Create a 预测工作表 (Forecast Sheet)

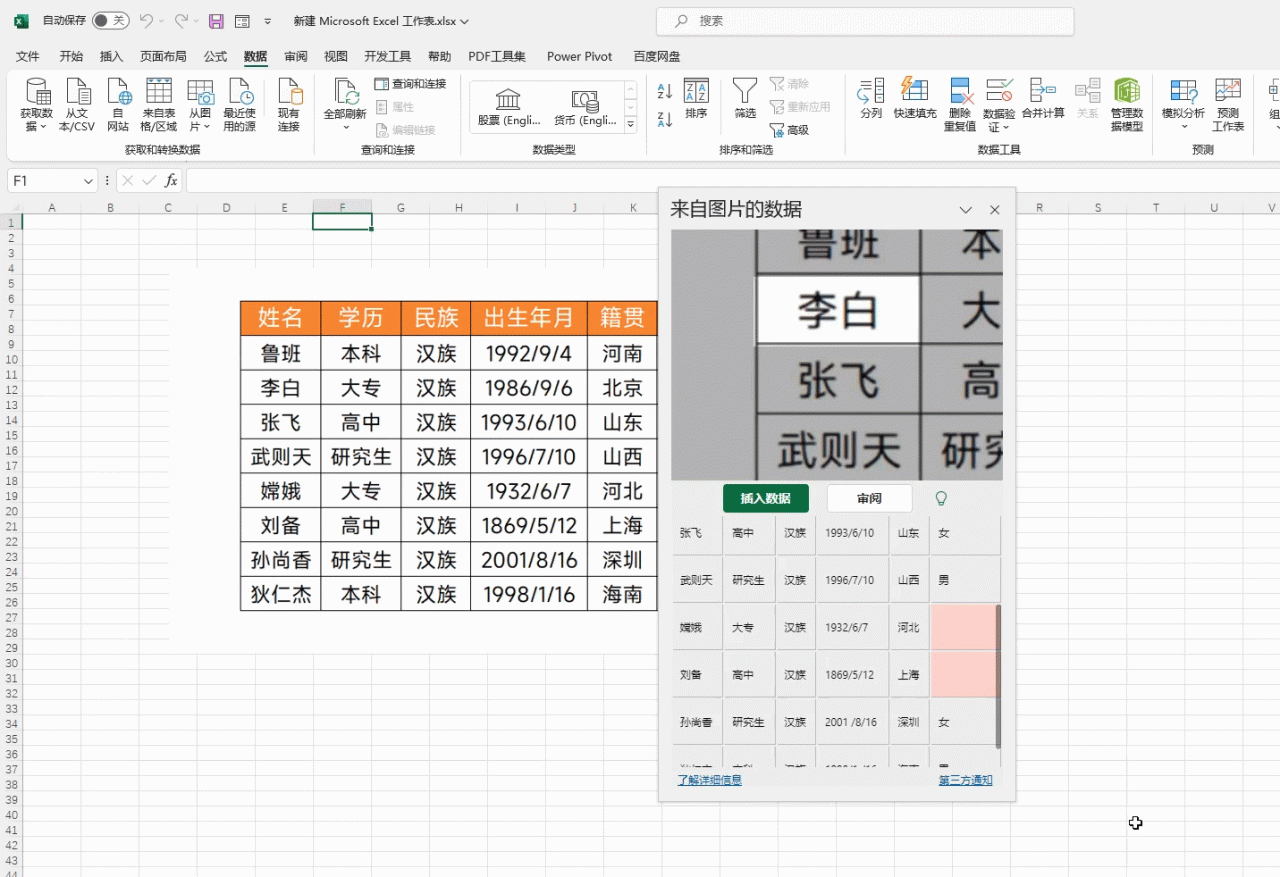tap(1228, 105)
